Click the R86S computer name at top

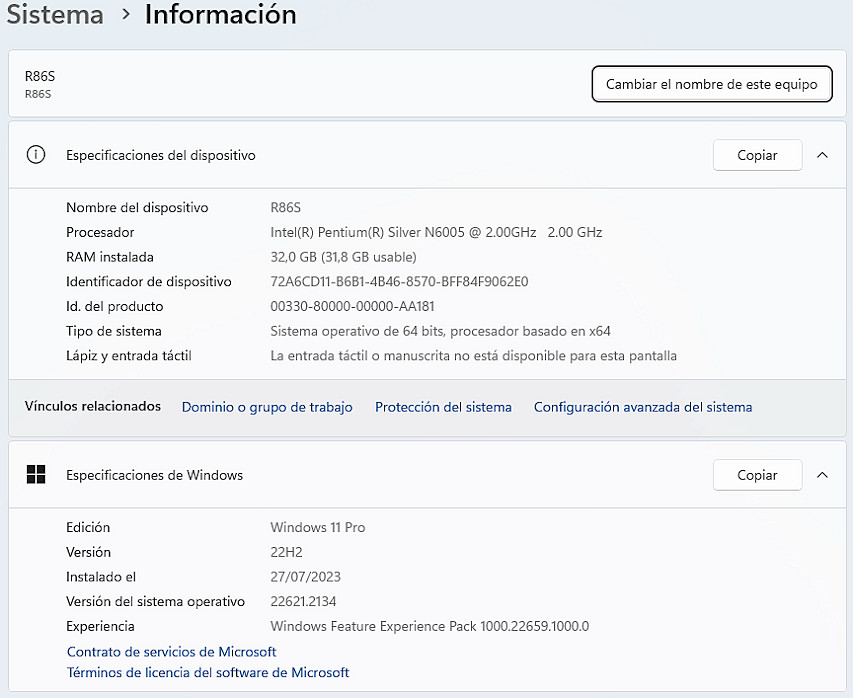40,76
